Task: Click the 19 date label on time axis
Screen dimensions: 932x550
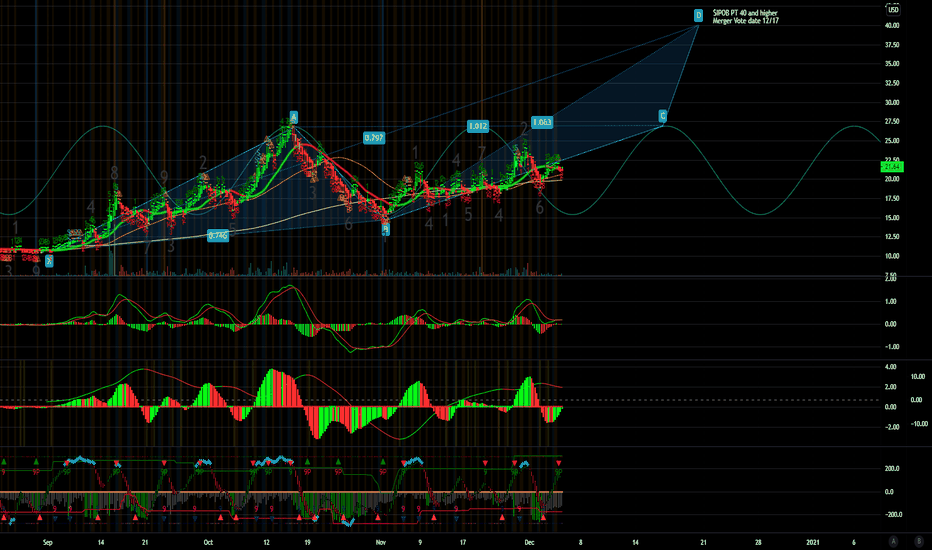Action: coord(307,542)
